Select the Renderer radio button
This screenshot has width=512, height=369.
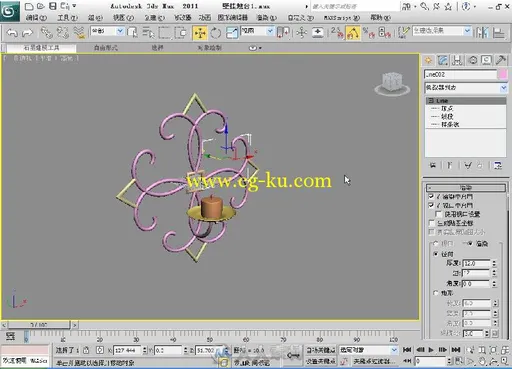click(470, 244)
